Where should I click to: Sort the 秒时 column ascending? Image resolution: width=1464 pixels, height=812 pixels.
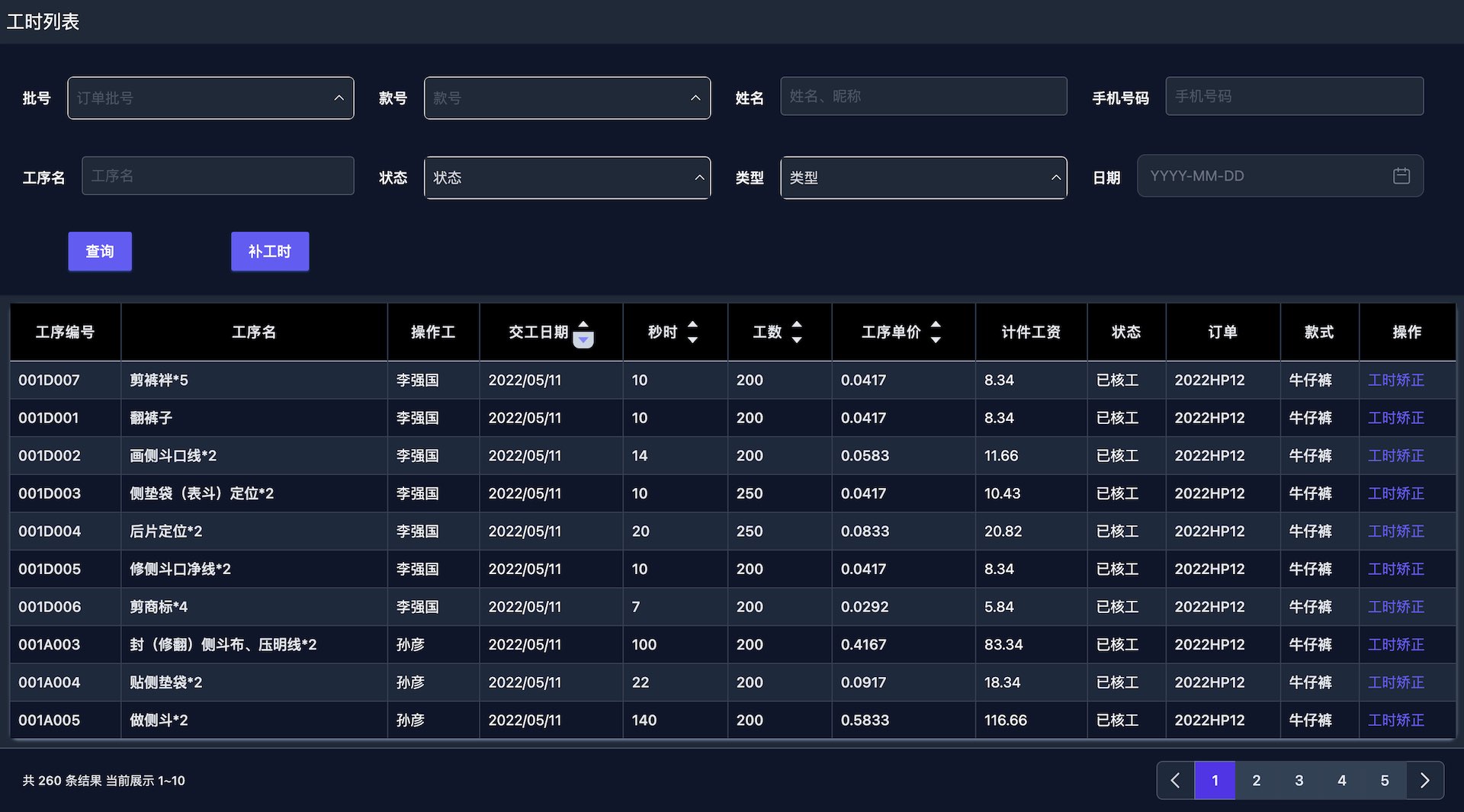point(692,324)
